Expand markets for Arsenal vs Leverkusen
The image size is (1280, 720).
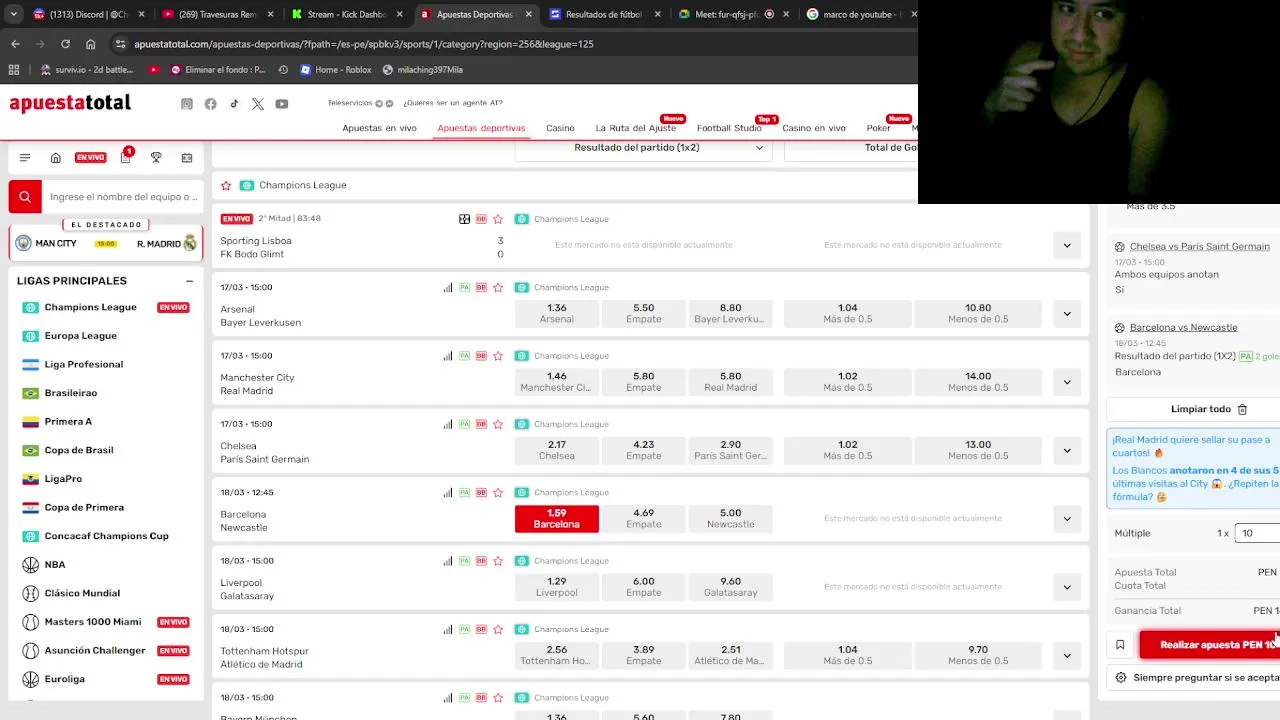(1067, 314)
